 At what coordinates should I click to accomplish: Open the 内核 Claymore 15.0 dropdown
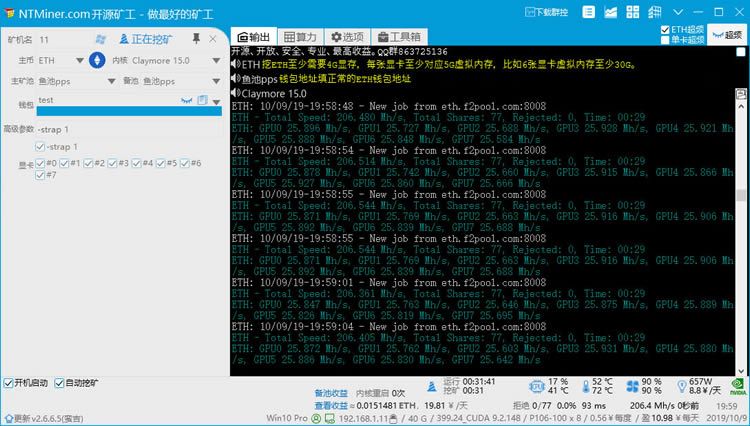216,61
